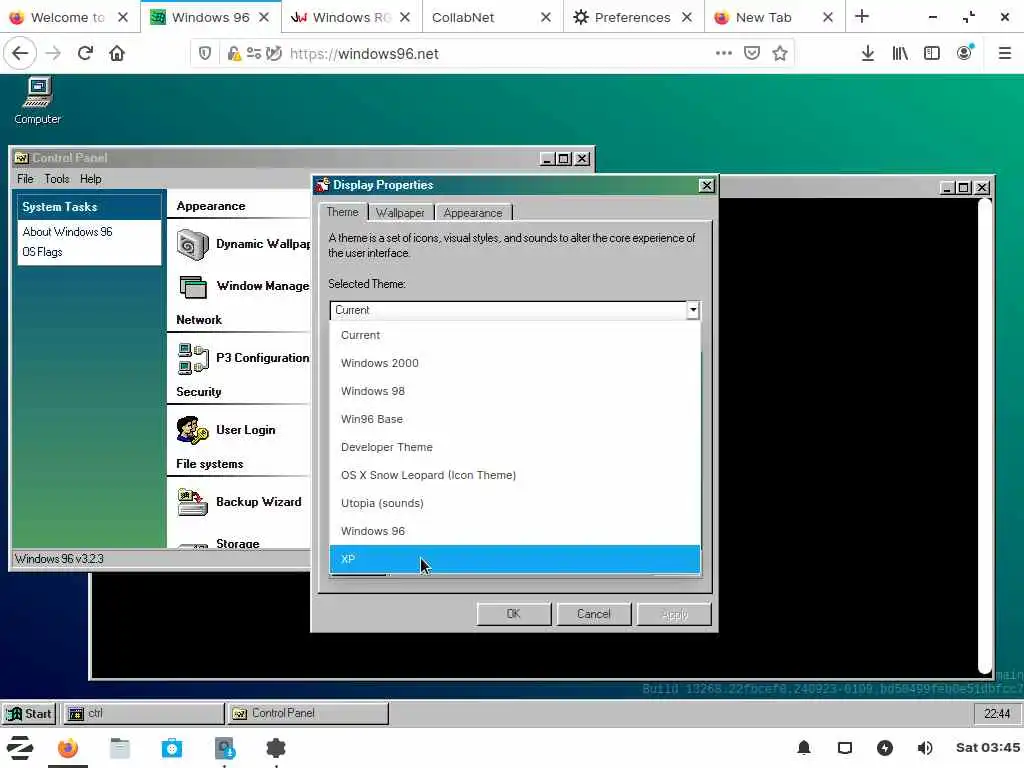
Task: Open the Computer desktop icon
Action: click(x=38, y=100)
